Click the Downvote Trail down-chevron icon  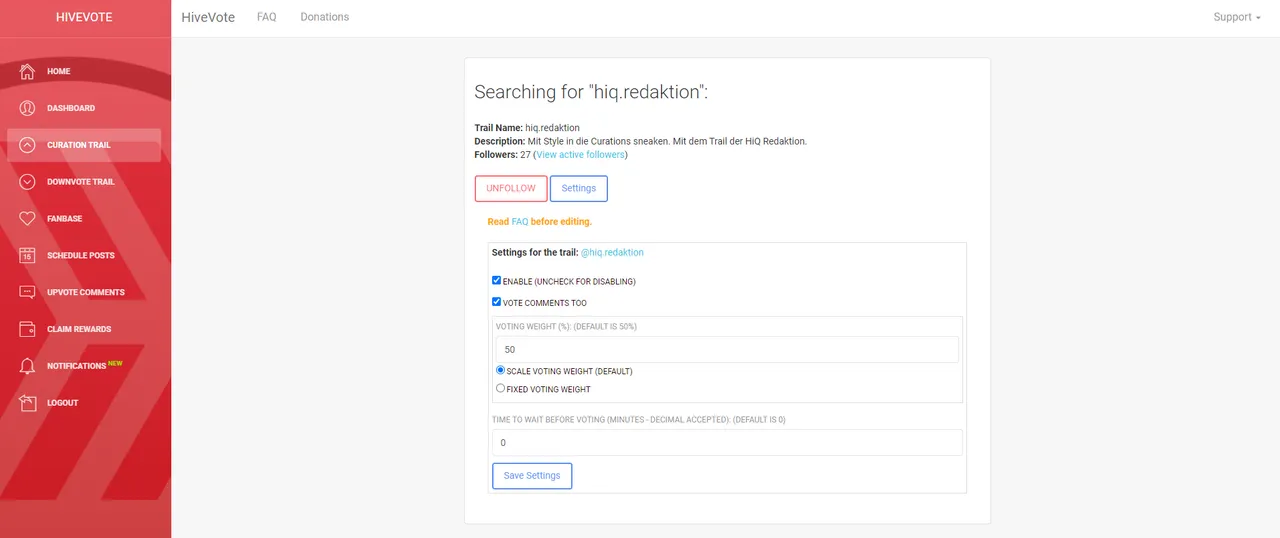click(27, 182)
